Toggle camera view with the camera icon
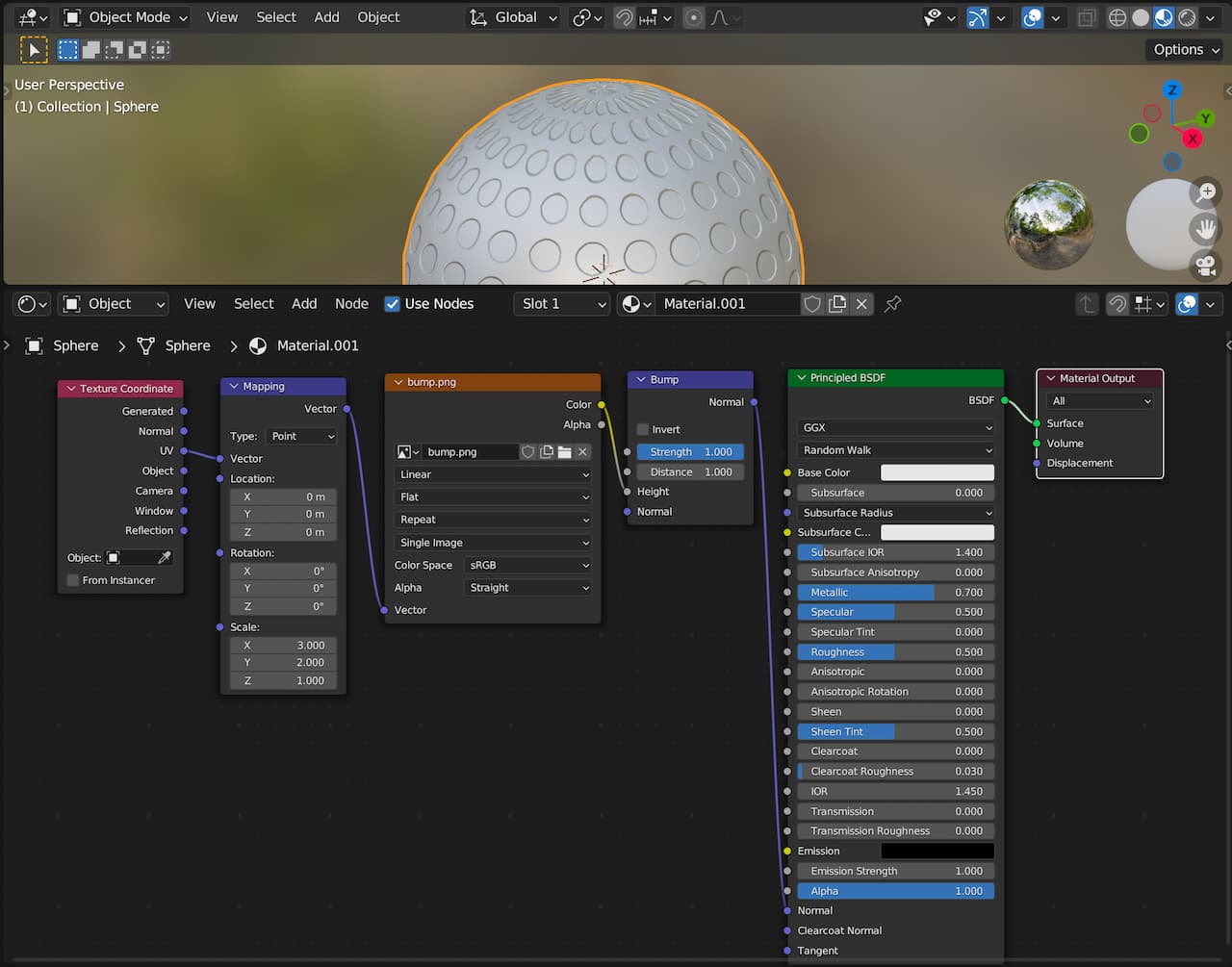 [1205, 265]
